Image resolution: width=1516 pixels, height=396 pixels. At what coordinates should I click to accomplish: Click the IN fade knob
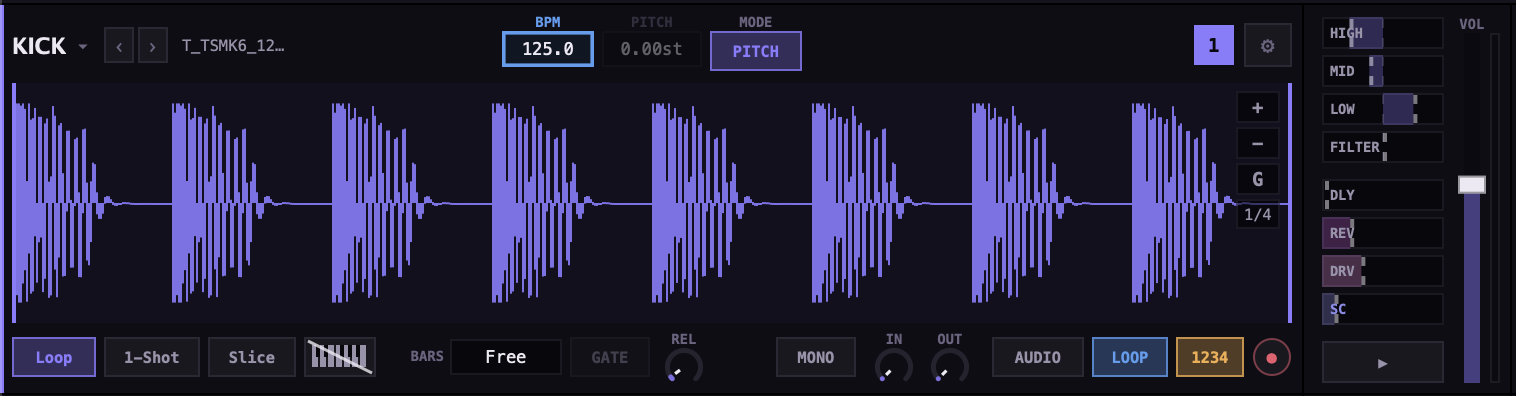click(x=894, y=366)
